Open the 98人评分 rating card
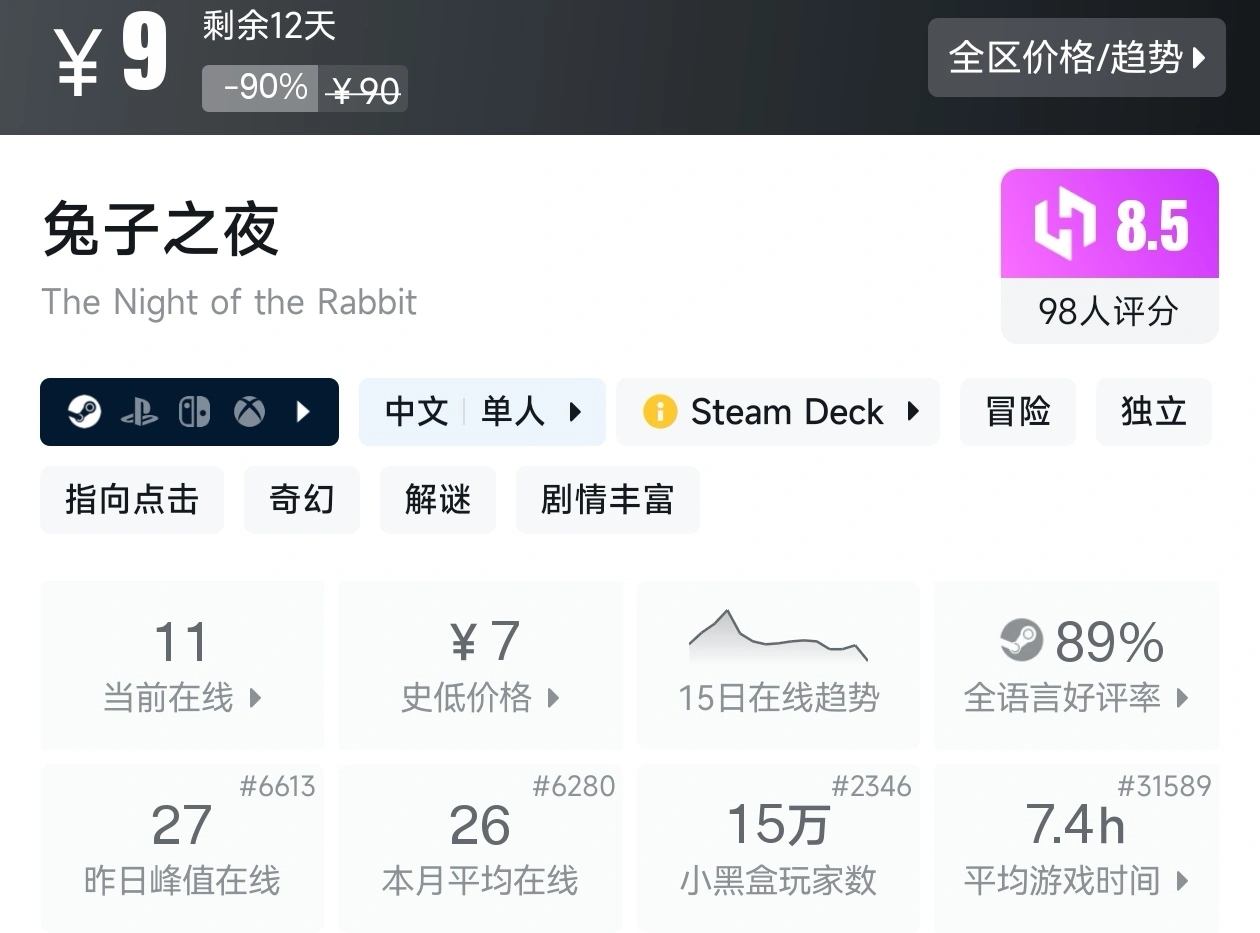 (1109, 312)
